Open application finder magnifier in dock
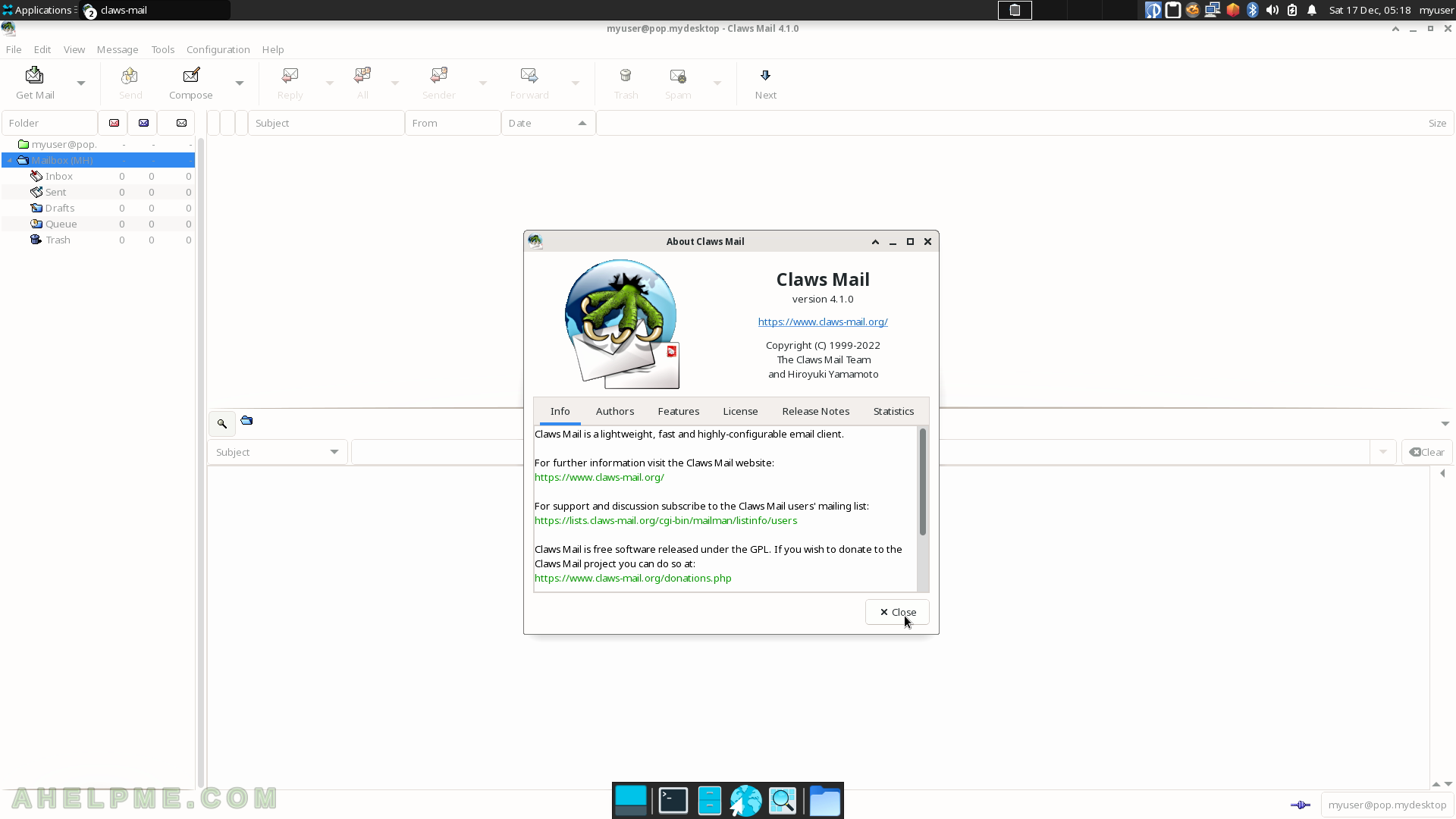The image size is (1456, 819). coord(783,801)
